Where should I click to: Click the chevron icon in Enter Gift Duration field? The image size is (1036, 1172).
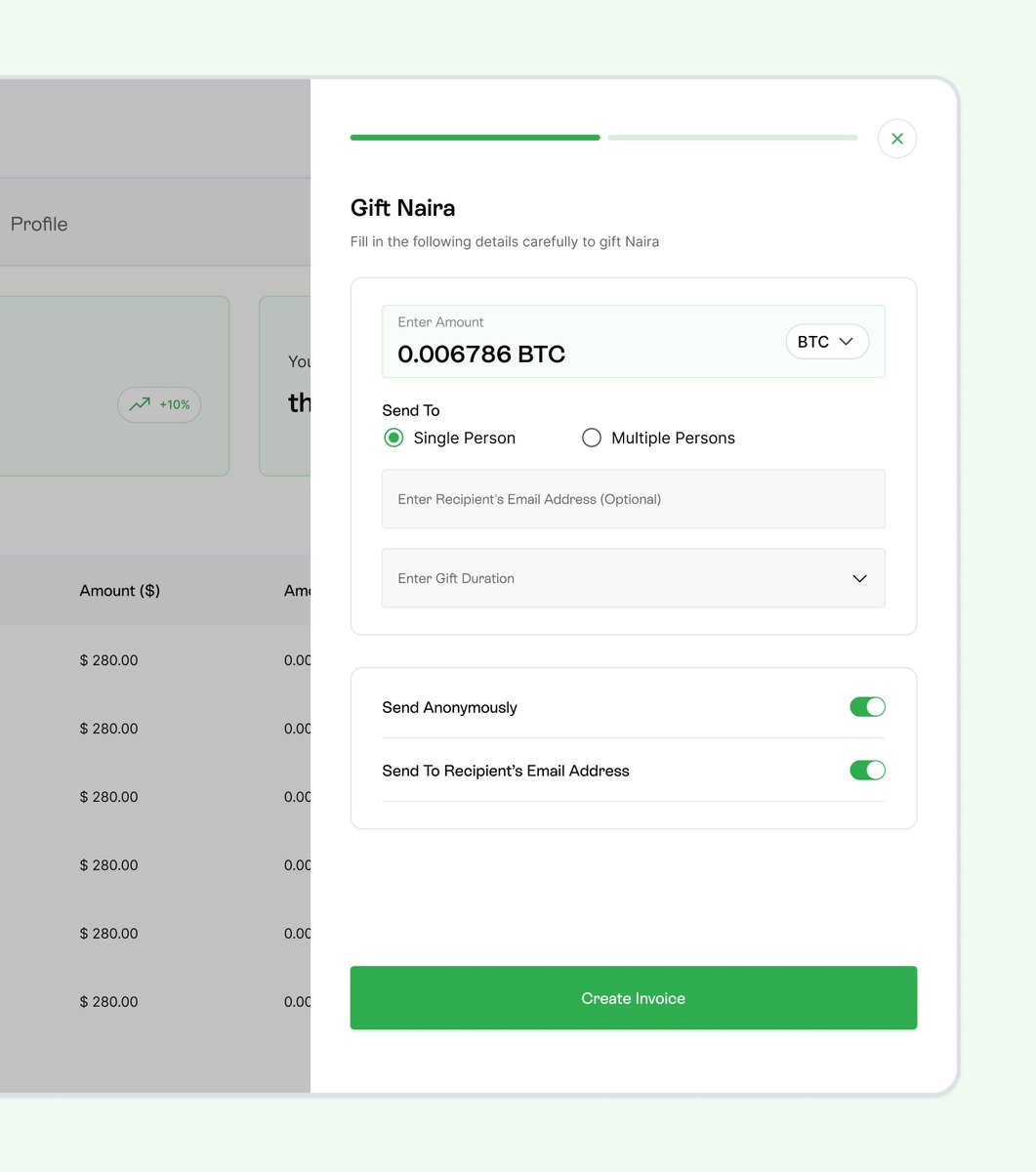pyautogui.click(x=860, y=578)
